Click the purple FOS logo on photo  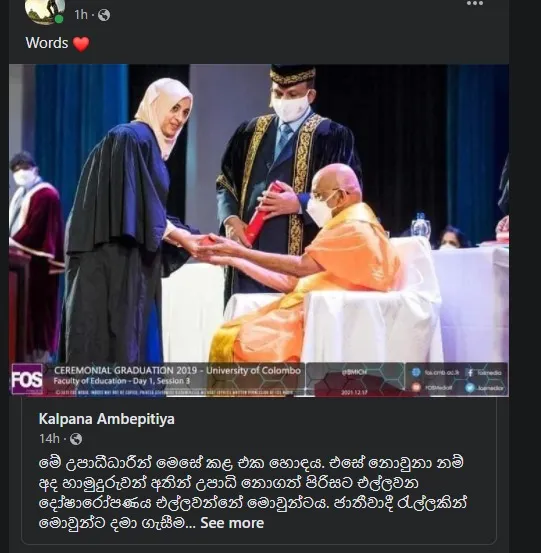click(27, 379)
